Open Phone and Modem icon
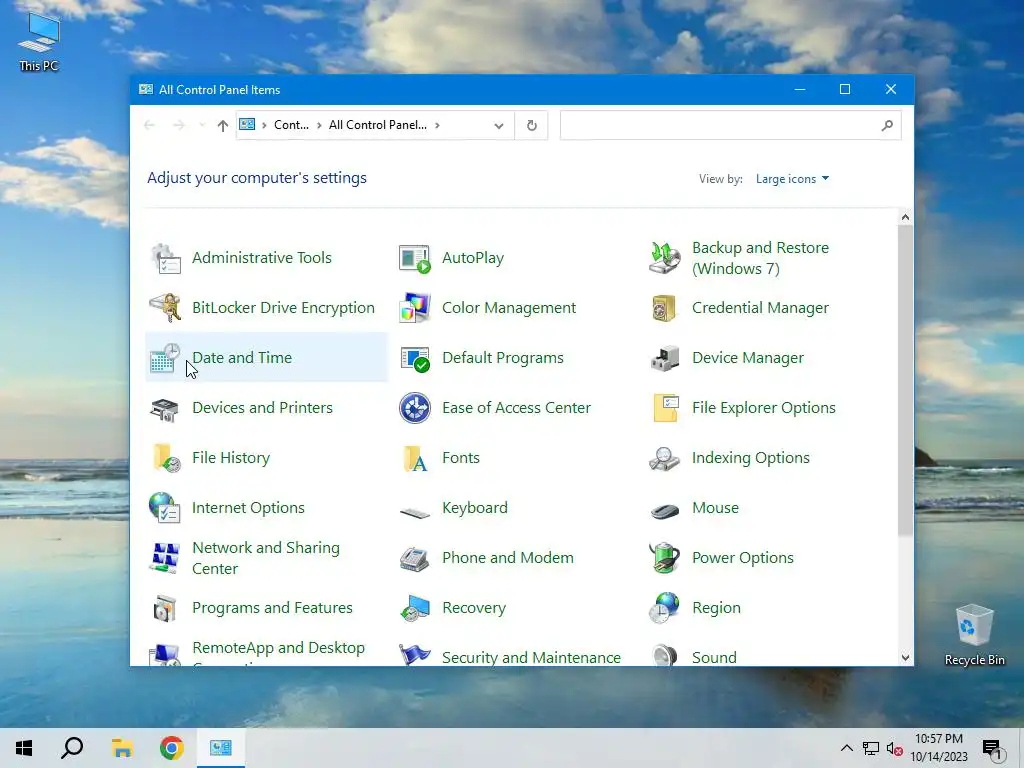This screenshot has width=1024, height=768. [415, 558]
